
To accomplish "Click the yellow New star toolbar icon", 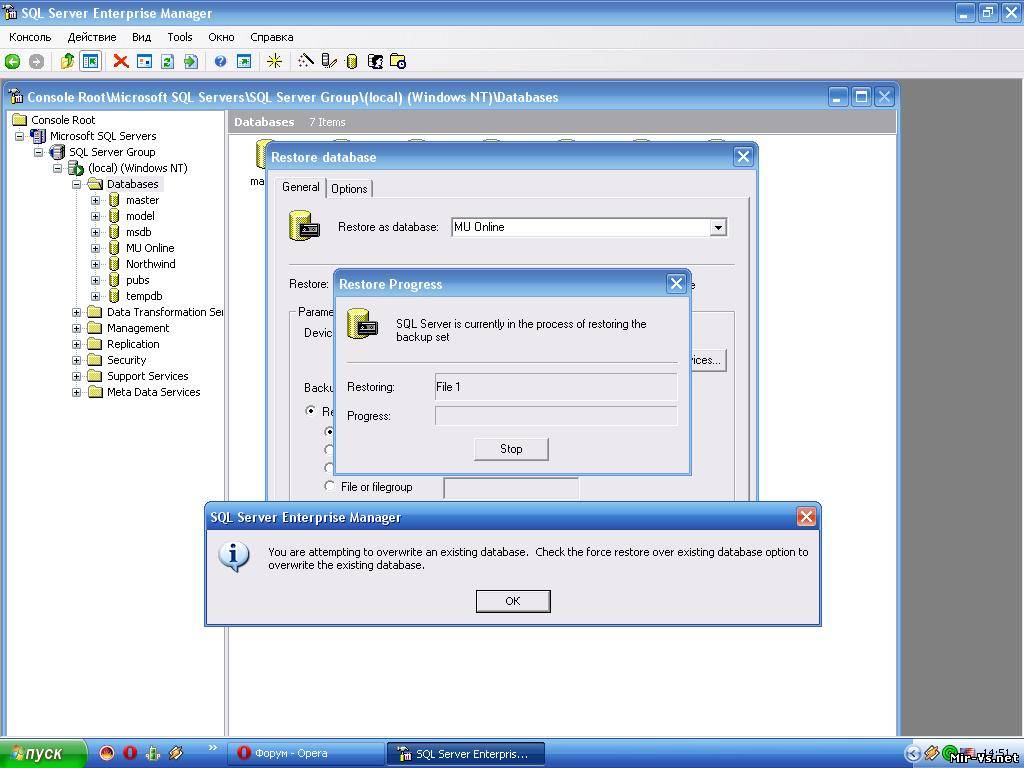I will pyautogui.click(x=274, y=62).
